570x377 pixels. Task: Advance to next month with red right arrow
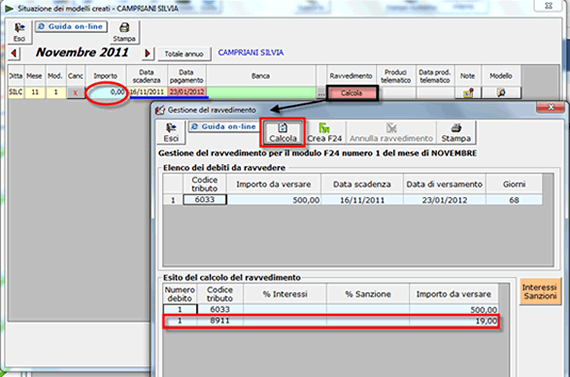148,53
